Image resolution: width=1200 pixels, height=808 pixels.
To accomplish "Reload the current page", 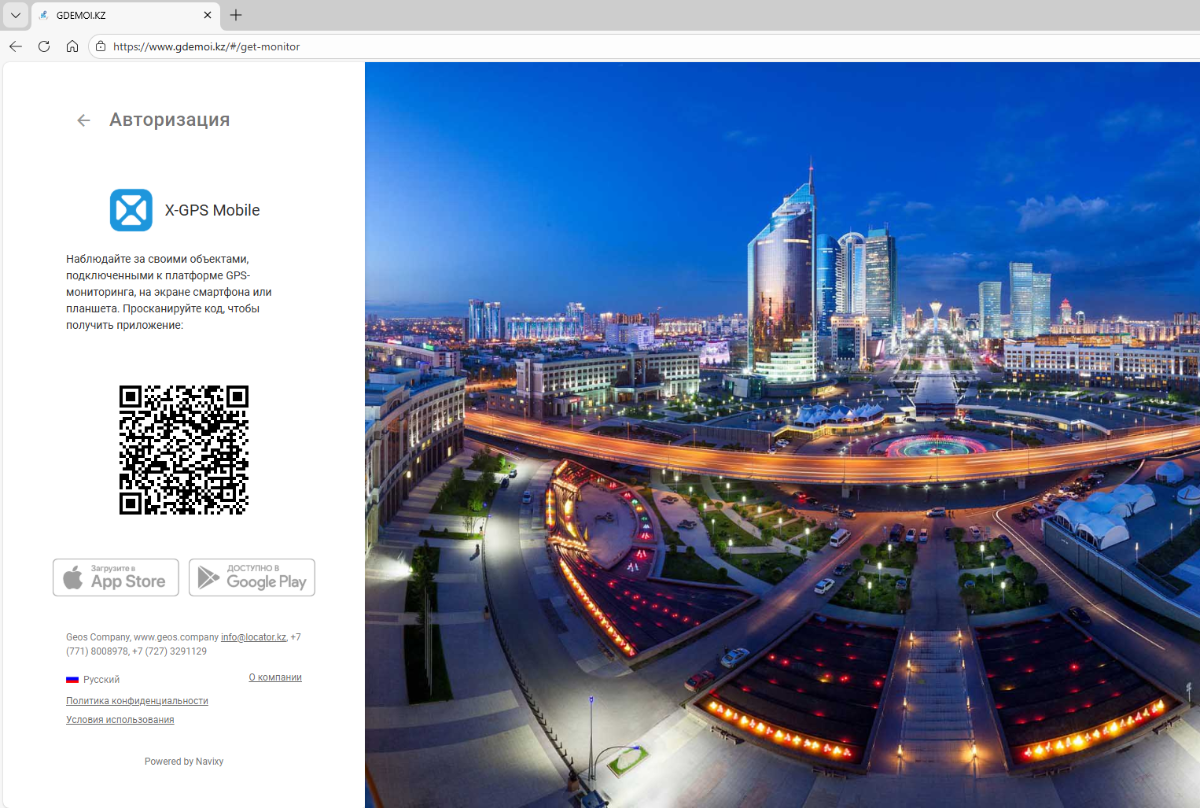I will (x=44, y=46).
